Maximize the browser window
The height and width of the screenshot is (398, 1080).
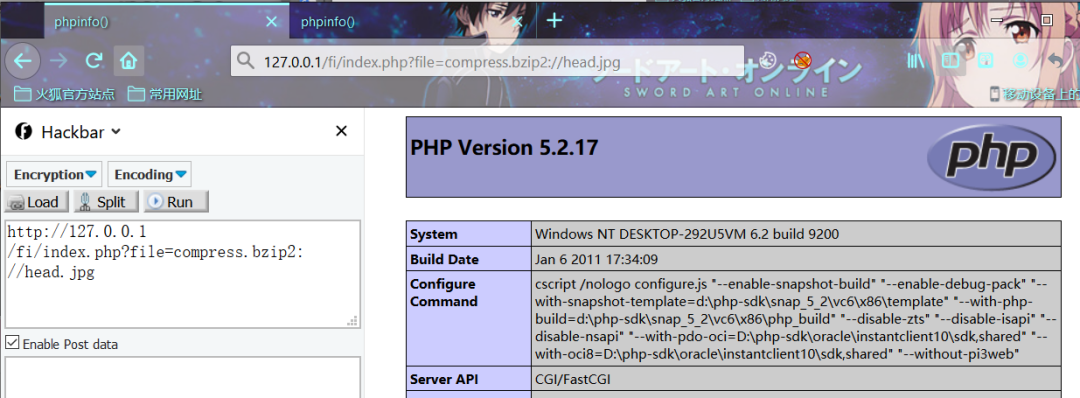click(1046, 21)
